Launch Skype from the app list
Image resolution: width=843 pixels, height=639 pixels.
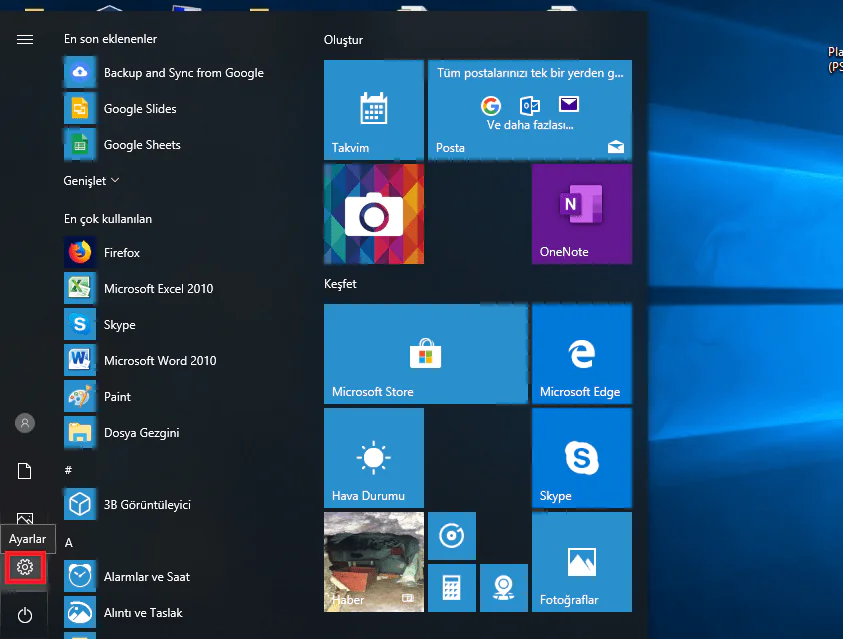point(119,325)
